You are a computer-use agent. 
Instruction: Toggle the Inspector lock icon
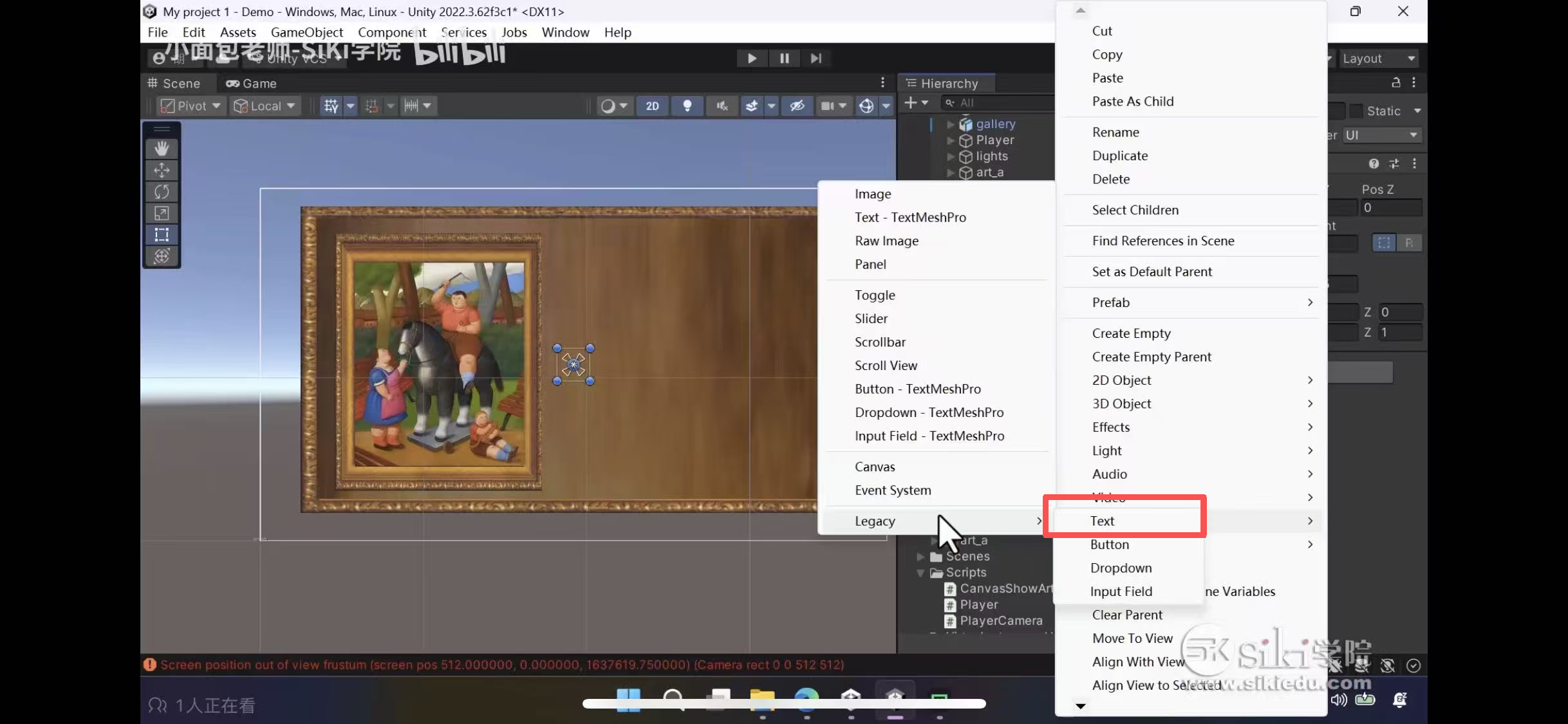pos(1395,83)
